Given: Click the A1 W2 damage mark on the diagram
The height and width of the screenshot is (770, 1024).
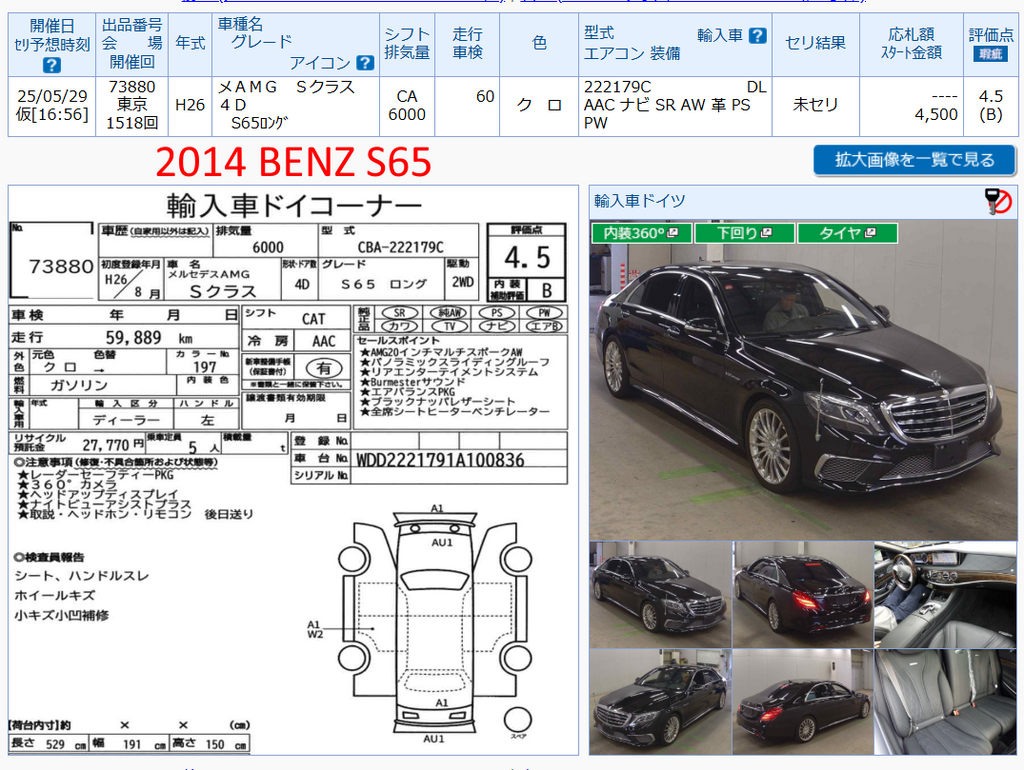Looking at the screenshot, I should [315, 629].
